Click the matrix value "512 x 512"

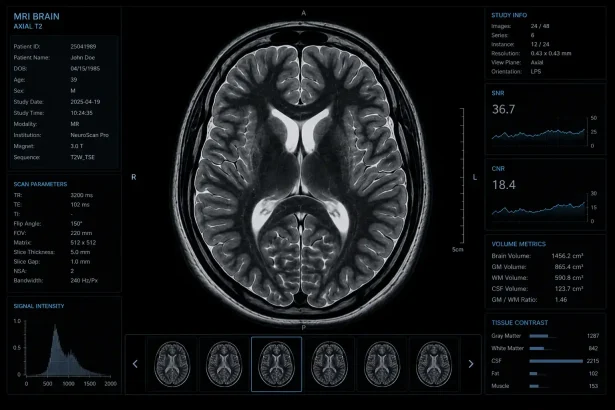coord(83,242)
